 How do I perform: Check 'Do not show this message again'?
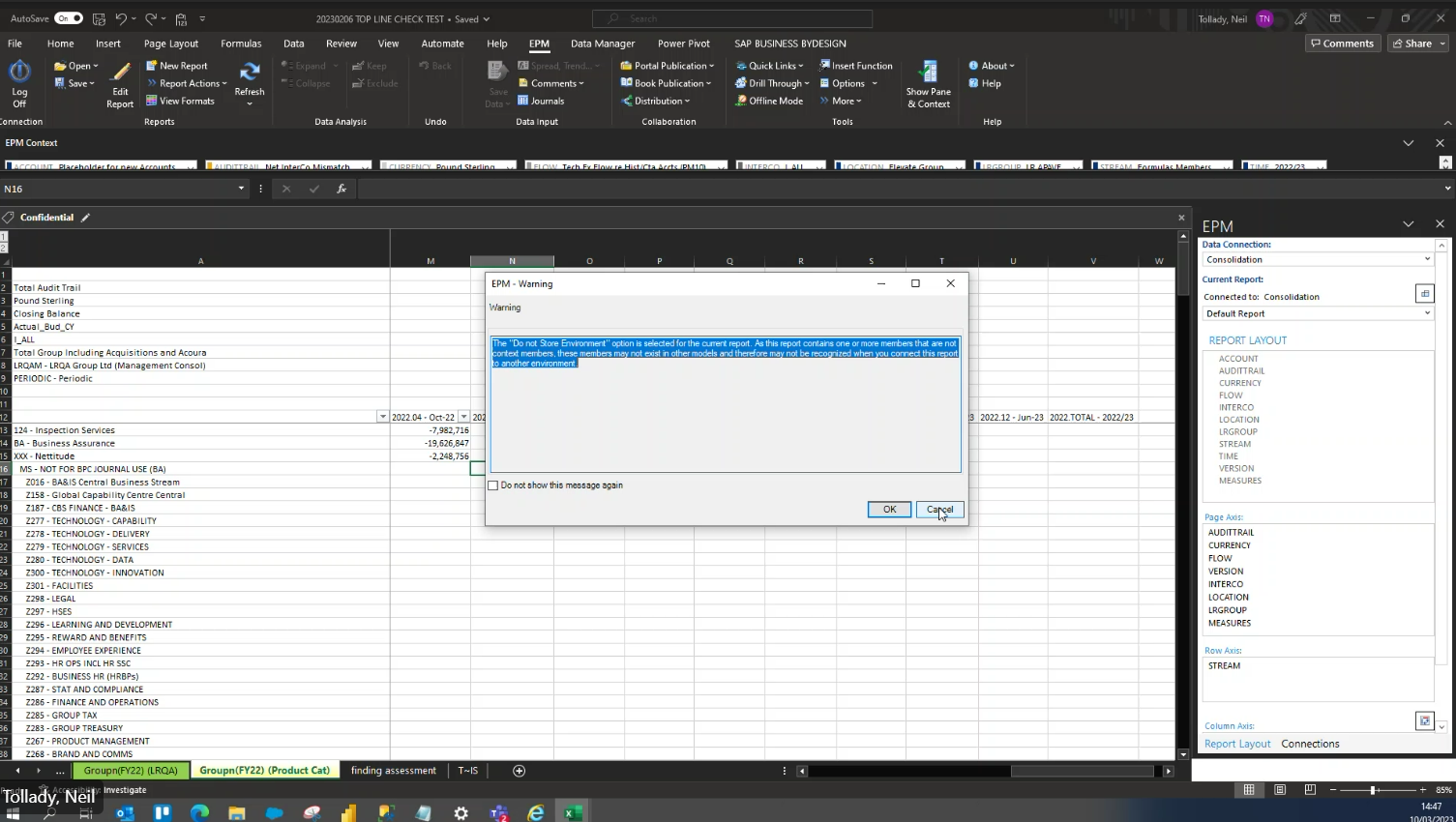tap(493, 484)
